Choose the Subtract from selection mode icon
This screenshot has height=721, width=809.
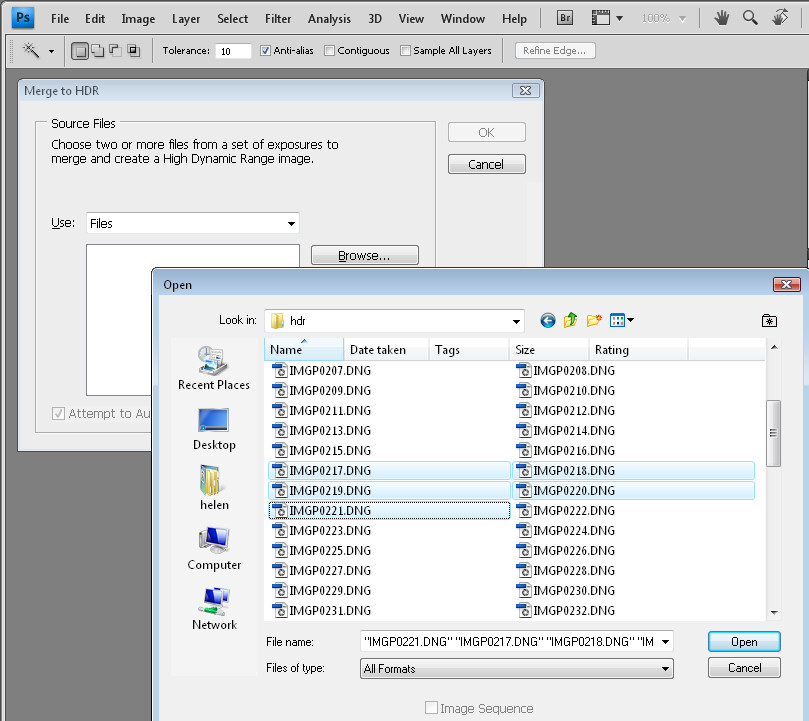point(115,51)
